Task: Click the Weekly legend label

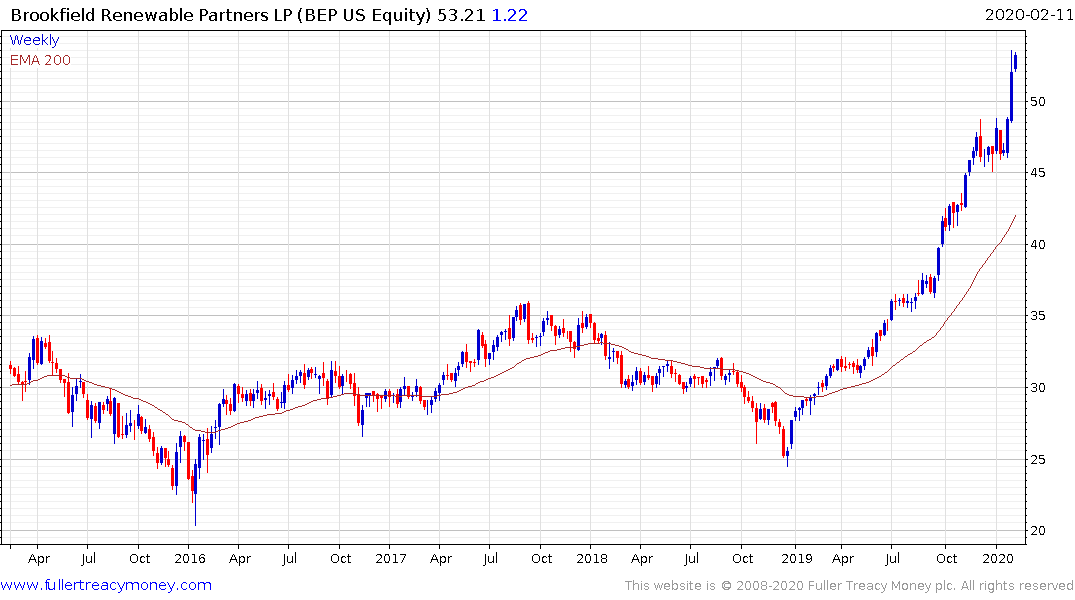Action: pos(34,40)
